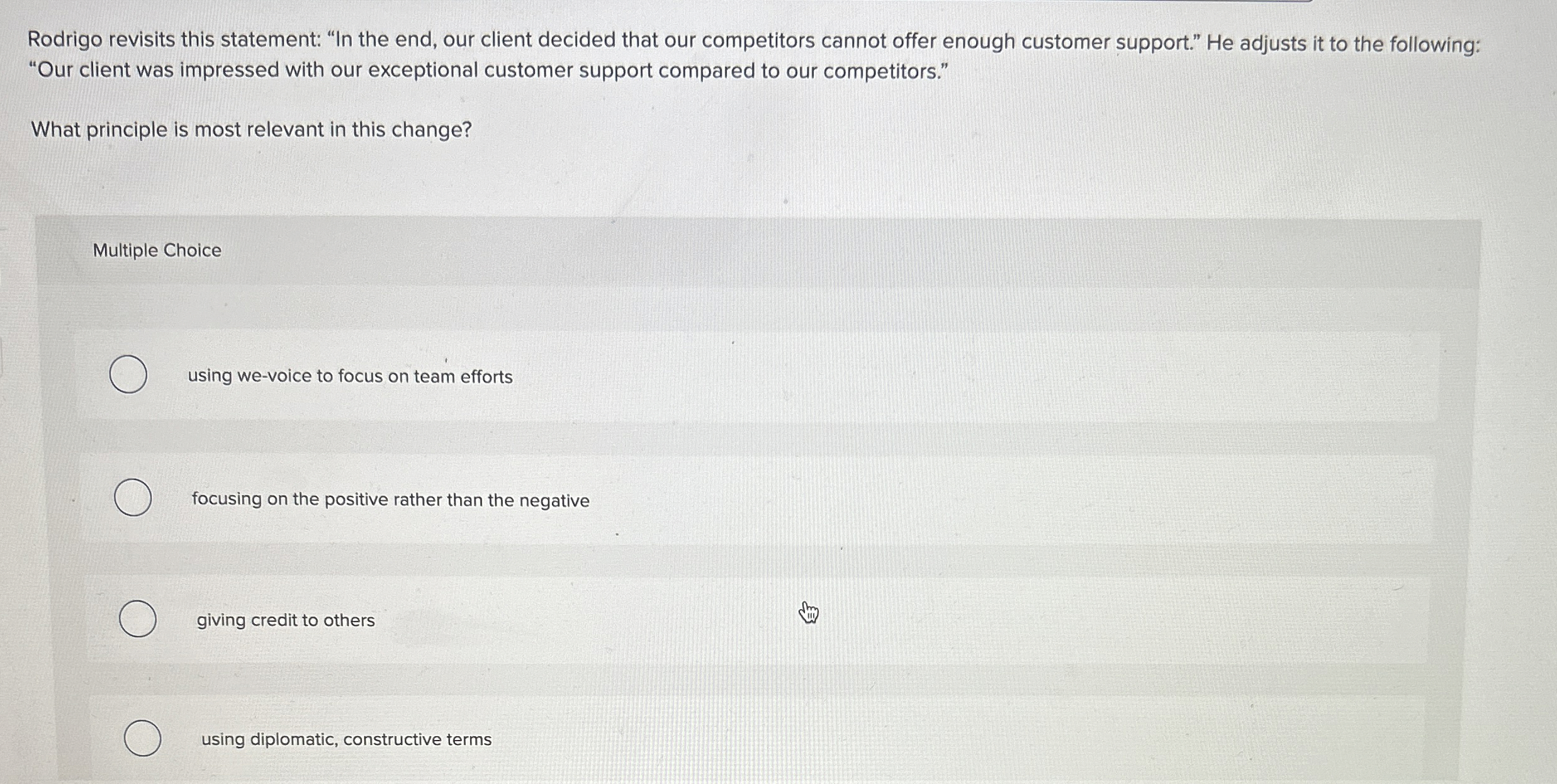Click the third answer option row

[x=755, y=619]
